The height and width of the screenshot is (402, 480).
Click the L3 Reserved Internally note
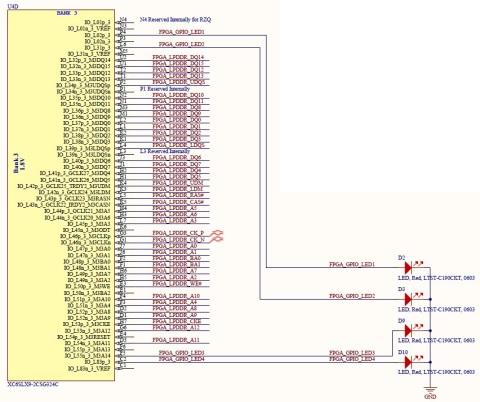point(165,151)
